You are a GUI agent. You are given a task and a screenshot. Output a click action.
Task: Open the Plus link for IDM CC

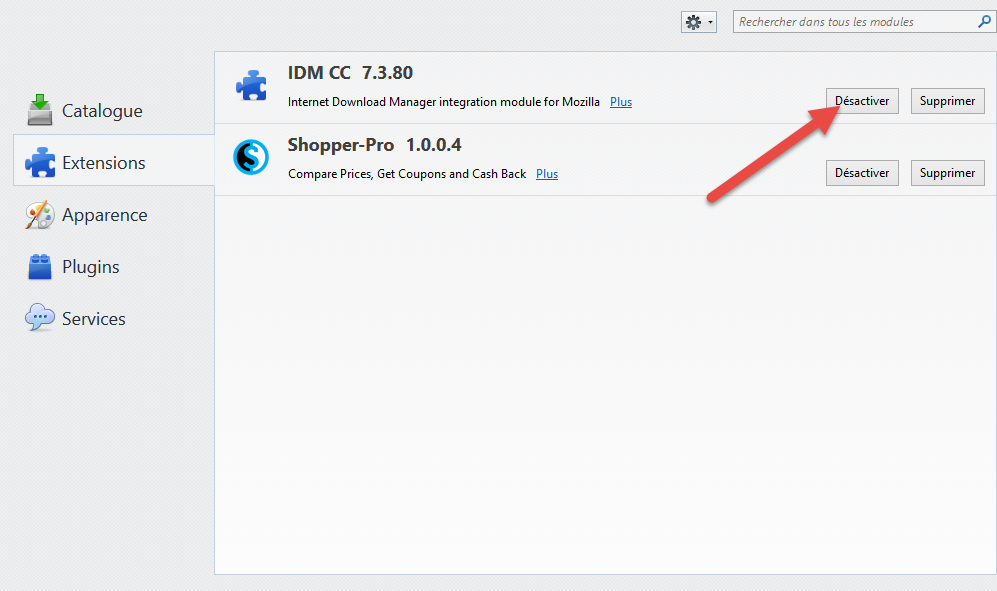pos(621,102)
